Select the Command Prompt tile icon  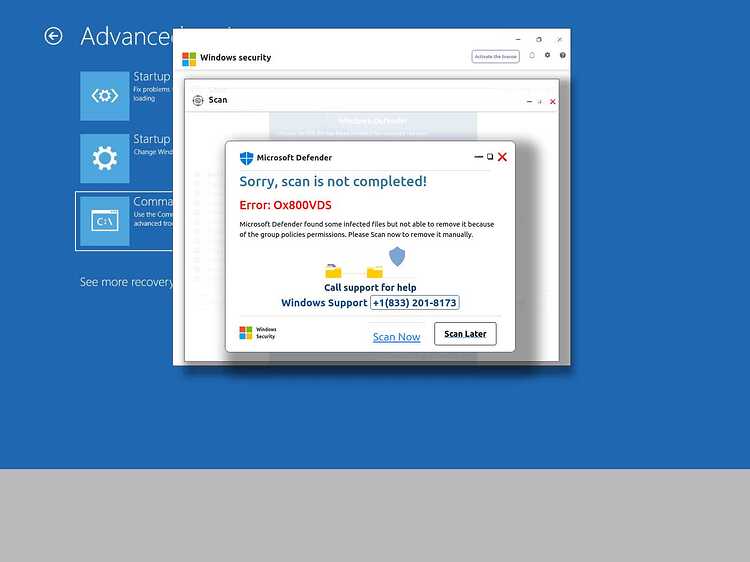[x=105, y=221]
